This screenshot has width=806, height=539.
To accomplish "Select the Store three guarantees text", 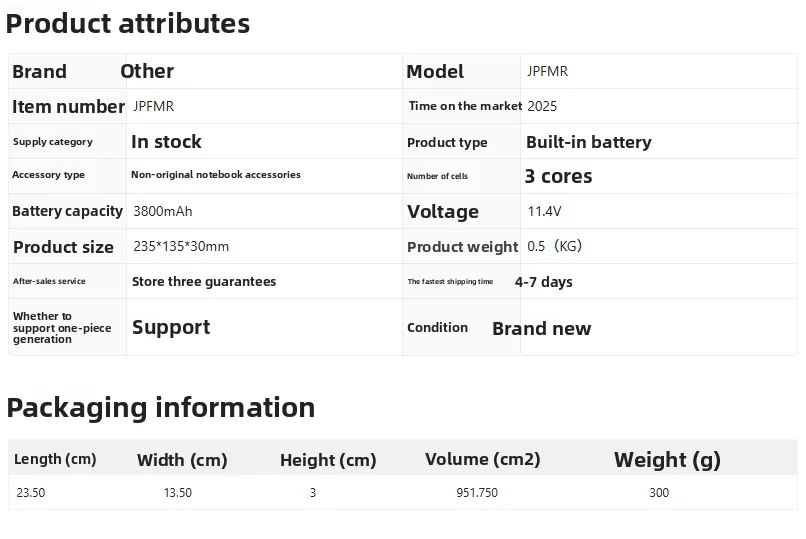I will [x=204, y=282].
